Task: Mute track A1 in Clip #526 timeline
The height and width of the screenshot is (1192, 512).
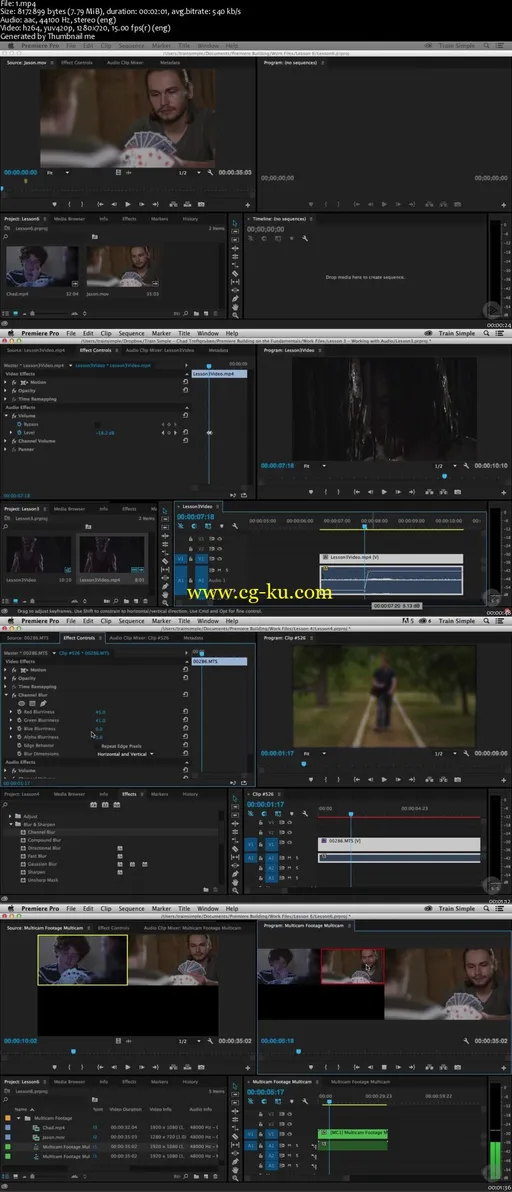Action: pos(289,857)
